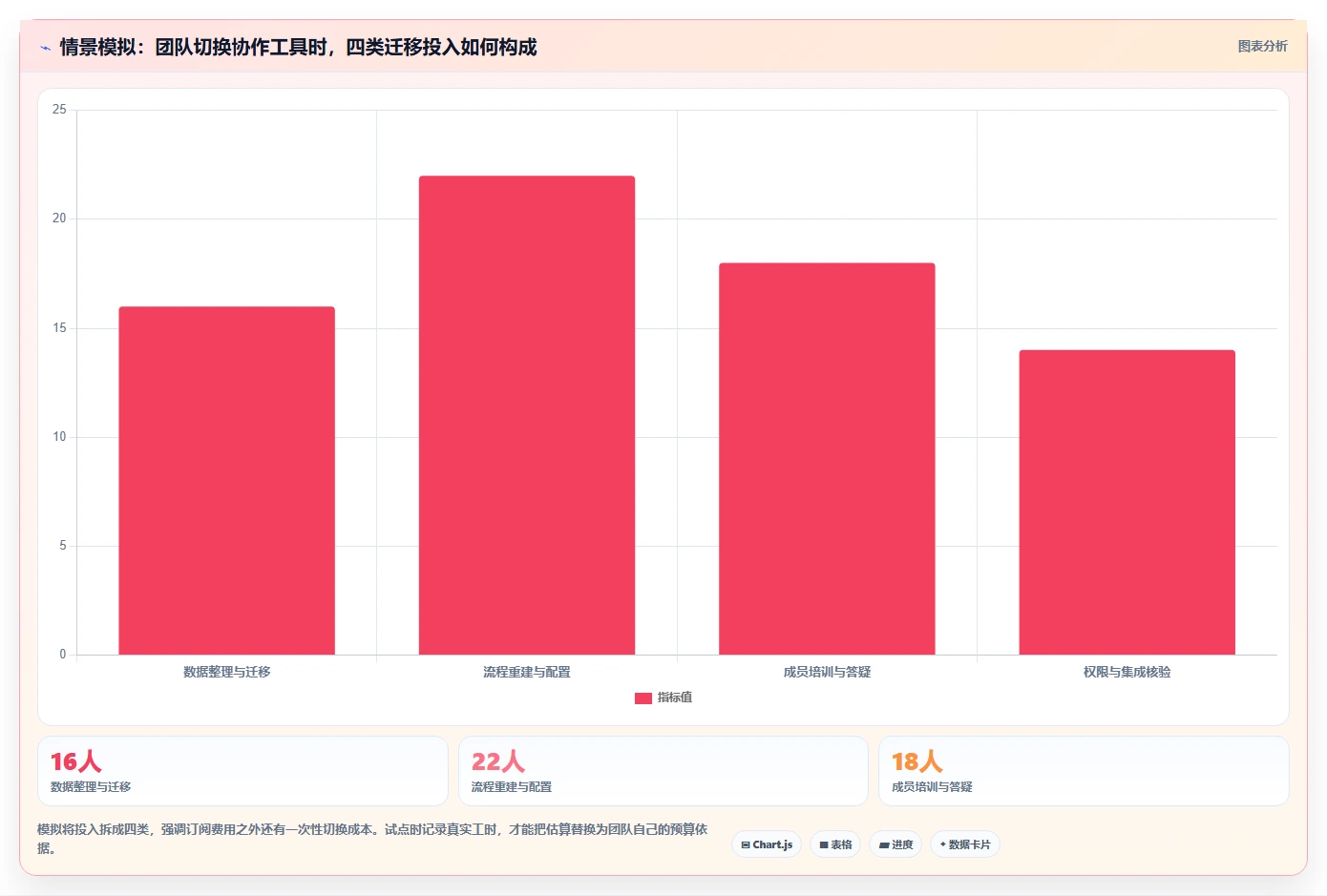1327x896 pixels.
Task: Click the 权限与集成核验 bar in chart
Action: tap(1127, 503)
